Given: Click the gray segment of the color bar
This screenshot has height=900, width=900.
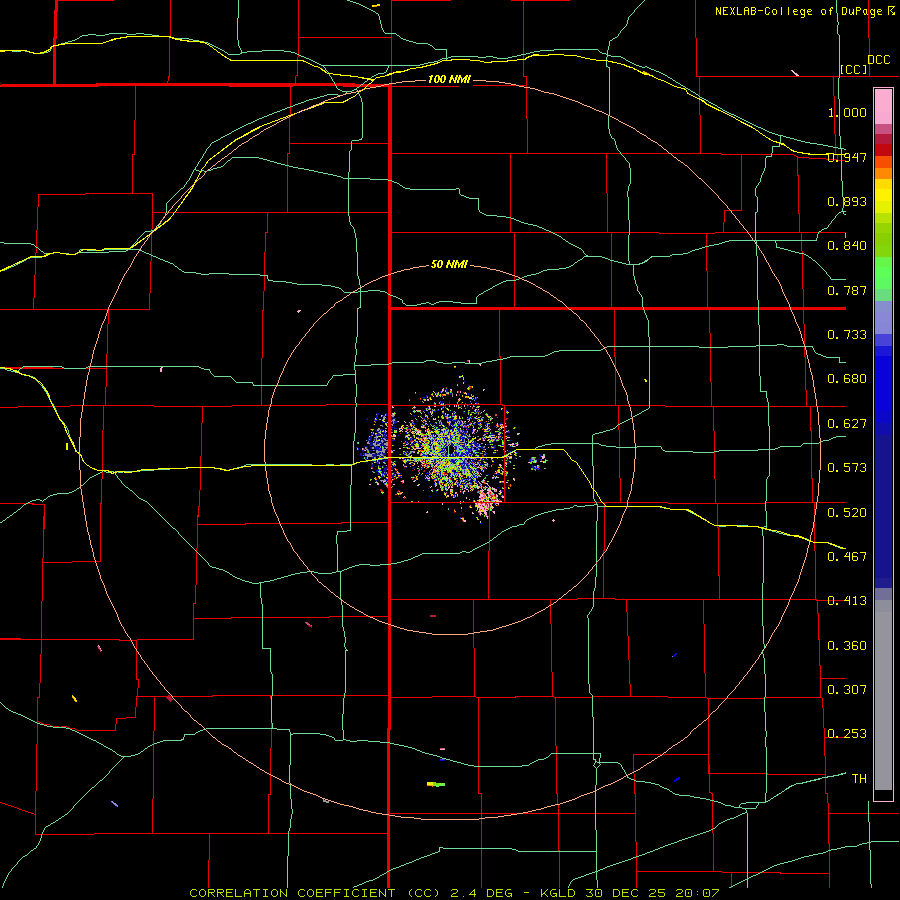Looking at the screenshot, I should pos(883,695).
